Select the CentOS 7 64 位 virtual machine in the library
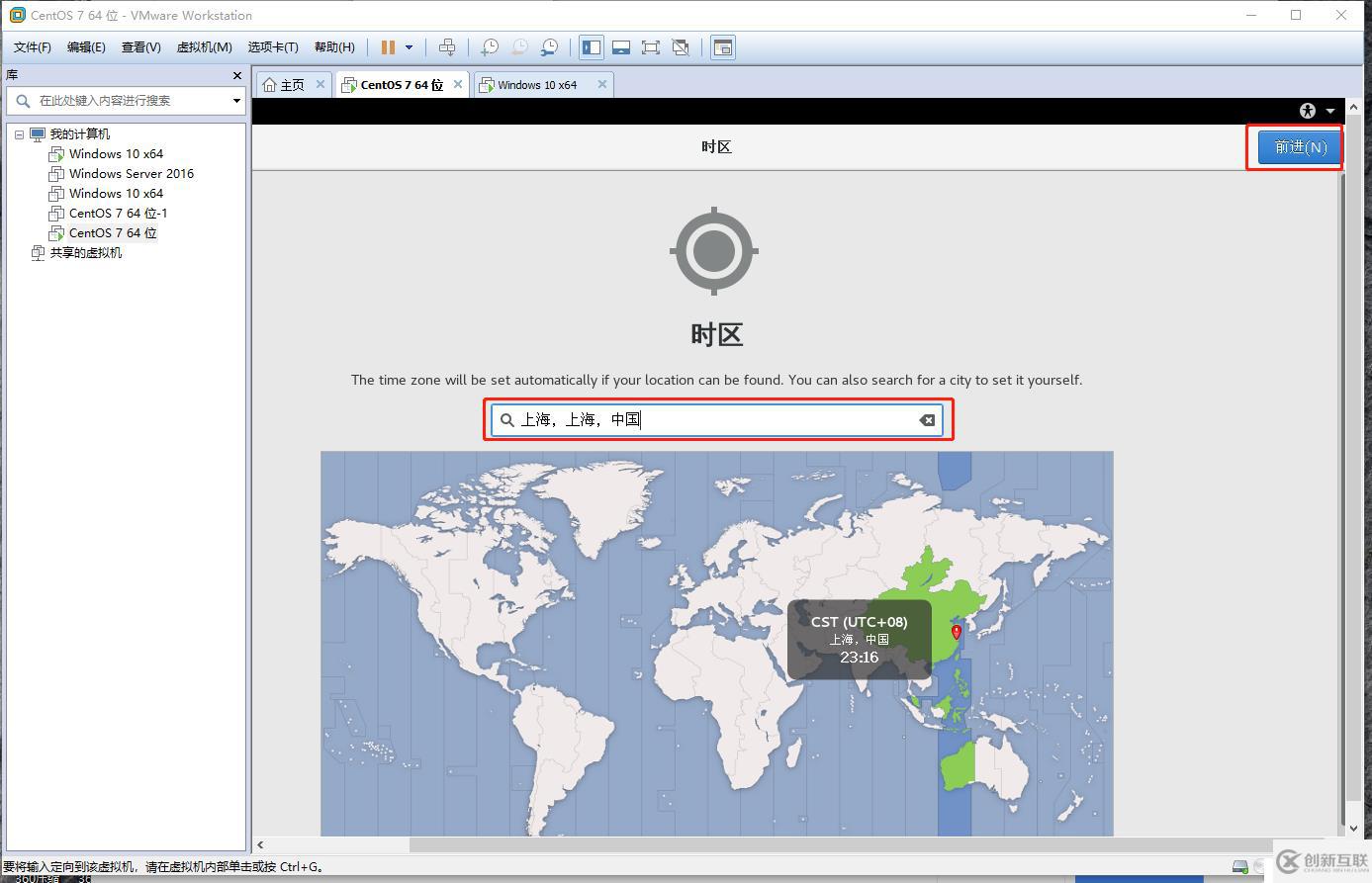Viewport: 1372px width, 883px height. [x=113, y=233]
